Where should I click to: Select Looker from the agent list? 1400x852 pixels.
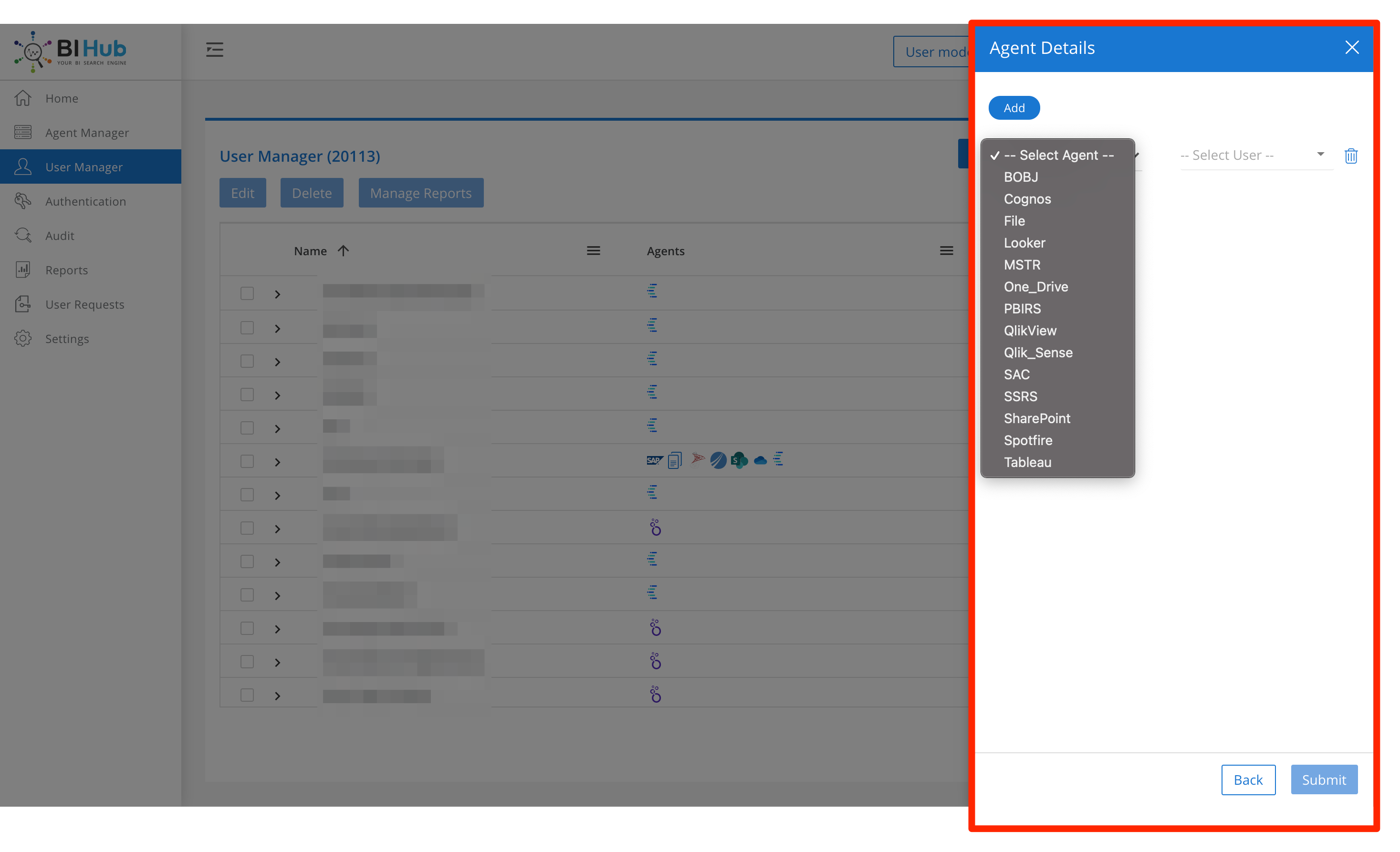point(1057,243)
